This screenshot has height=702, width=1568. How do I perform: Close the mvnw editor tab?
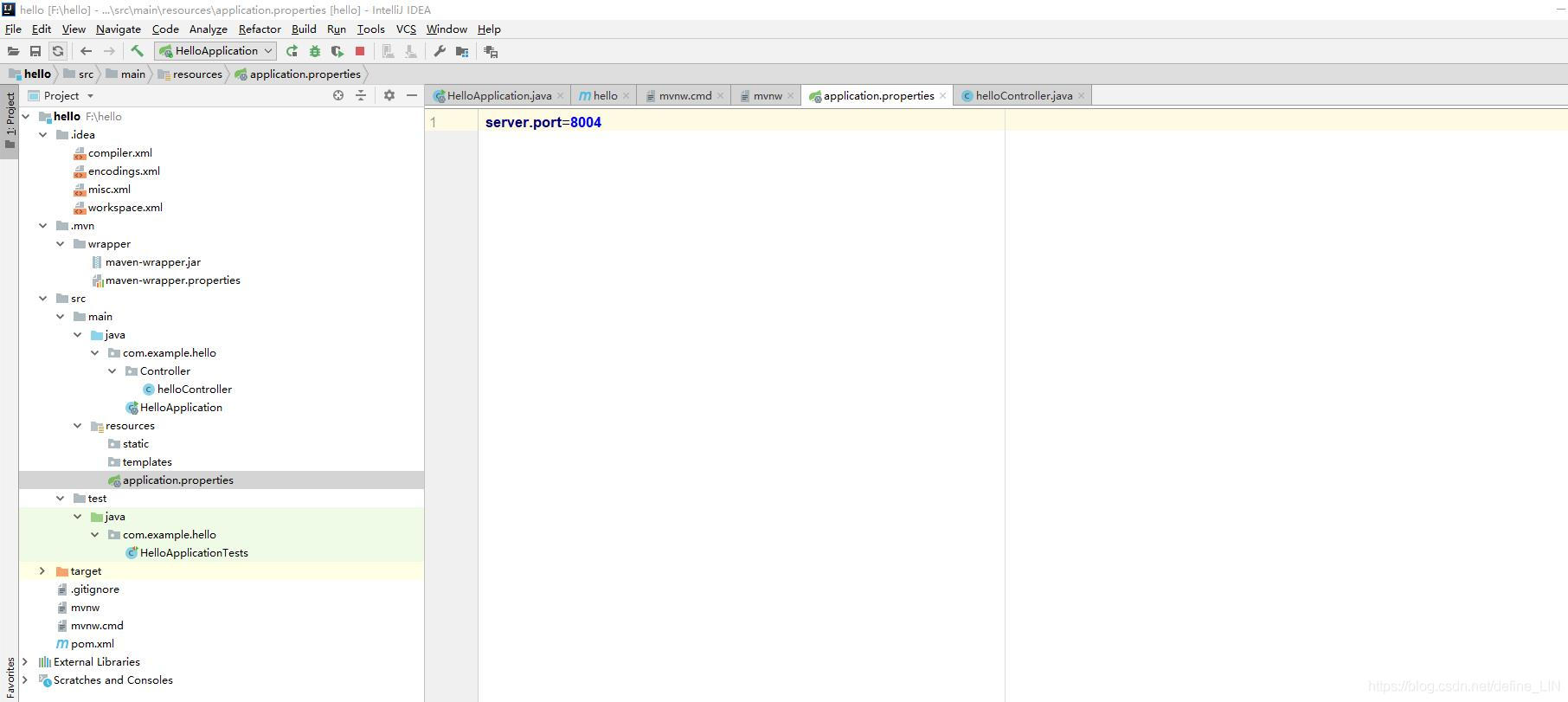point(791,96)
